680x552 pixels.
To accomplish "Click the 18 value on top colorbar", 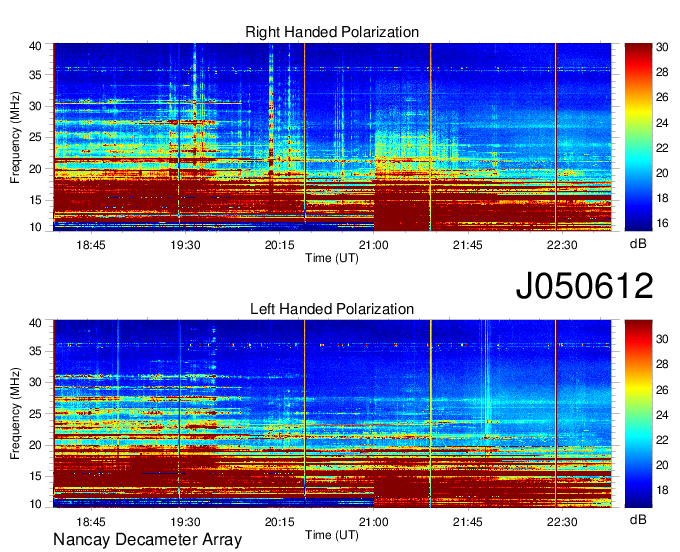I will tap(662, 199).
